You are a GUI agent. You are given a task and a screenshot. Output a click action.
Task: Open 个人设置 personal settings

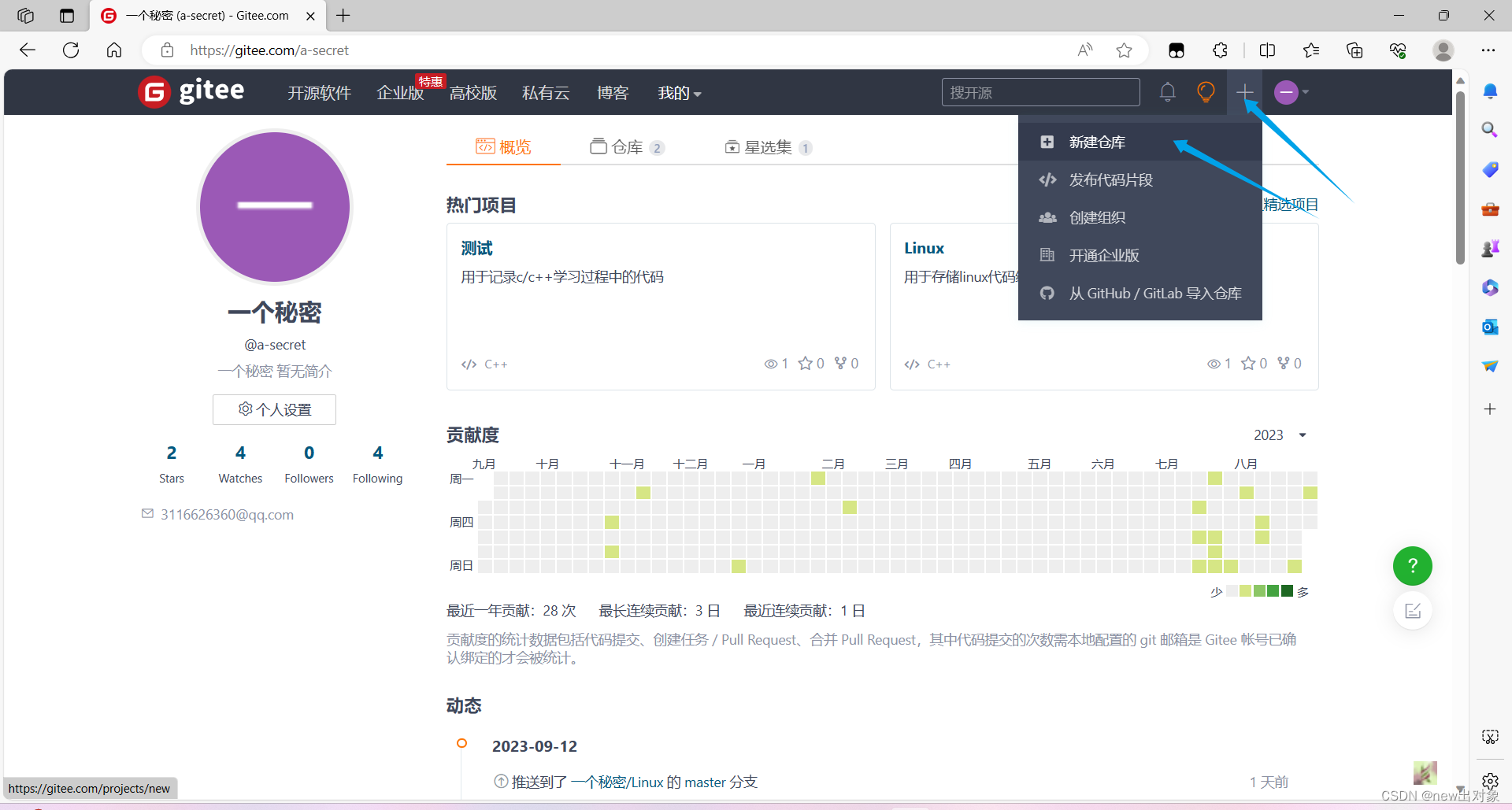pos(274,409)
